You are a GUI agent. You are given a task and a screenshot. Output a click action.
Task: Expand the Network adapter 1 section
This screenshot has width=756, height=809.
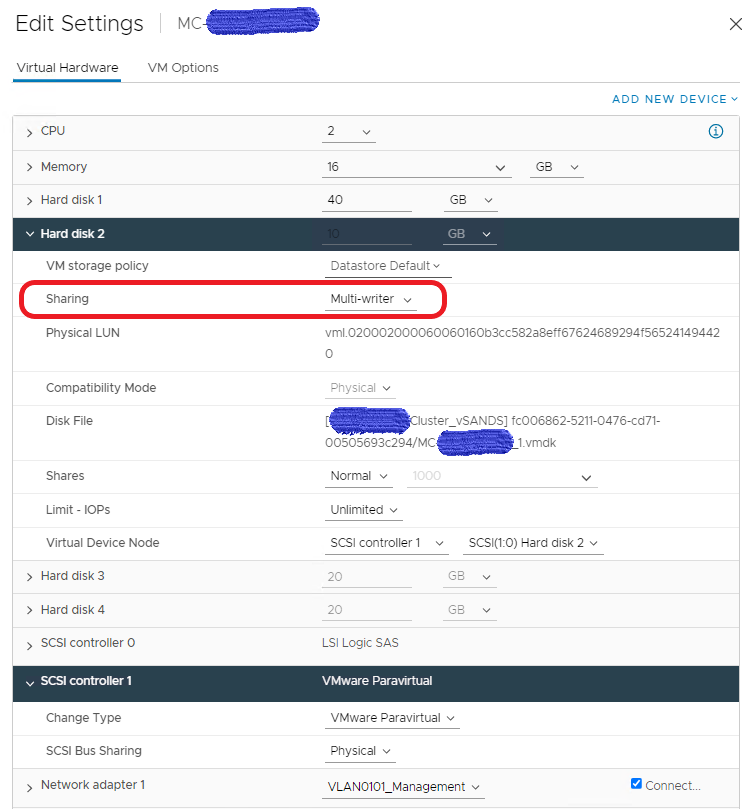point(29,787)
